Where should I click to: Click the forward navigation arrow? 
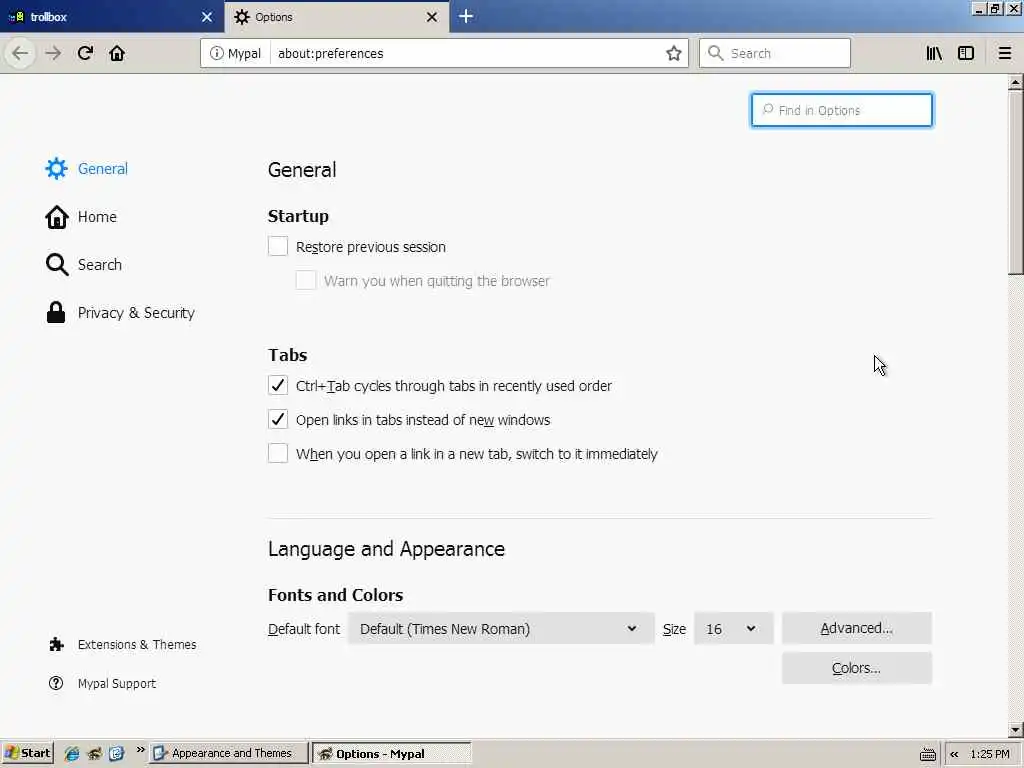(53, 53)
